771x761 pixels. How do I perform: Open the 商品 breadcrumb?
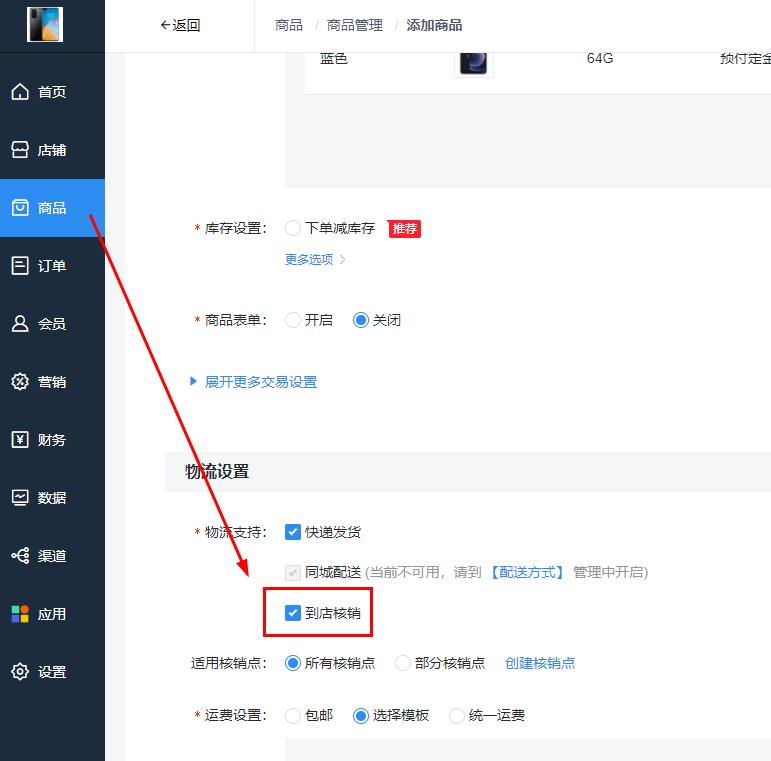click(x=289, y=25)
